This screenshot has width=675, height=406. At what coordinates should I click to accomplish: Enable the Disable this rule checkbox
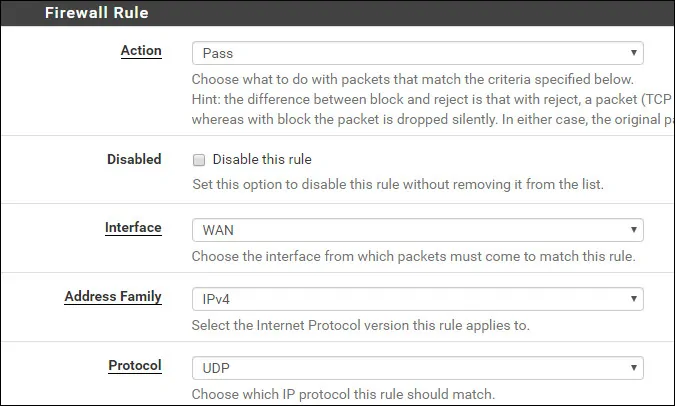coord(199,160)
